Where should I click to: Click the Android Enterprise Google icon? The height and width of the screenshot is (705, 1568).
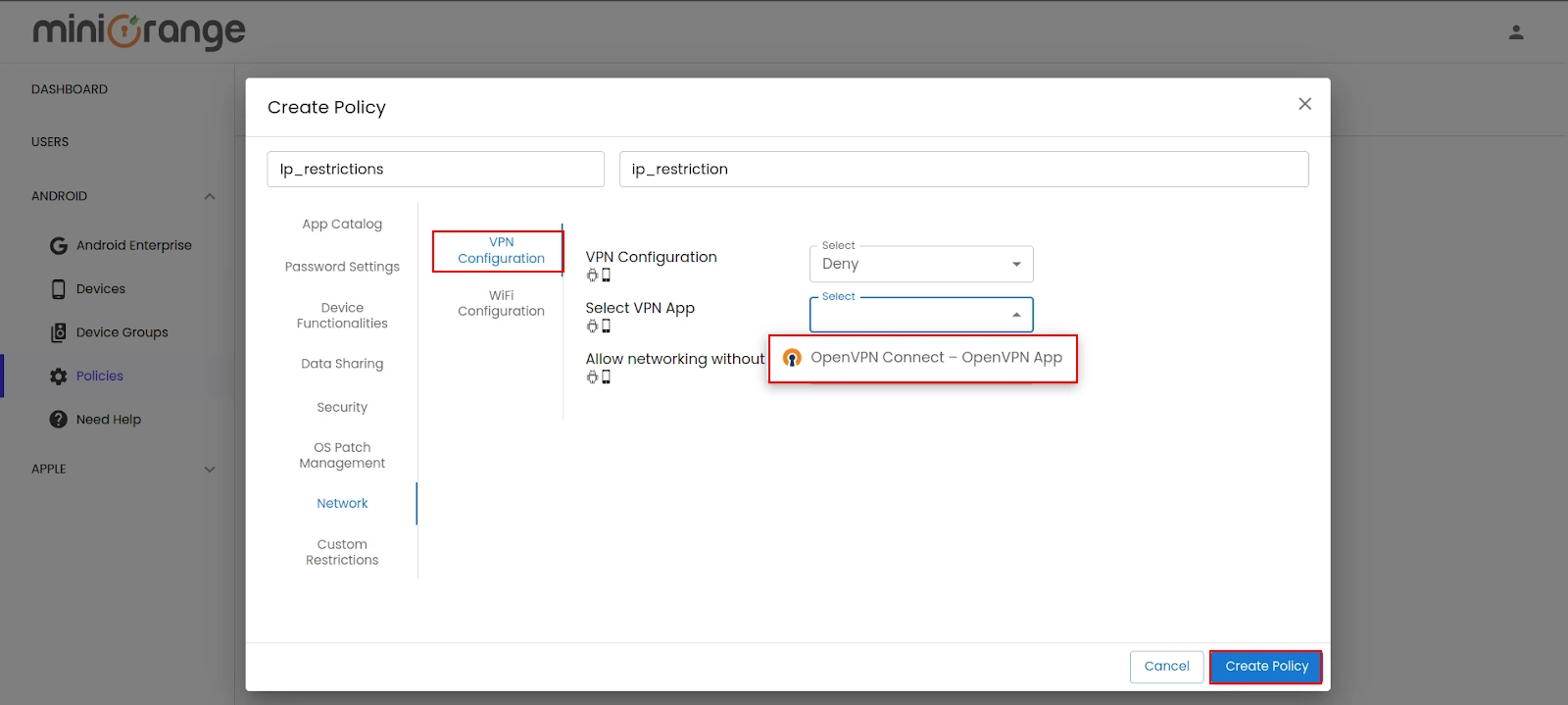pos(59,245)
